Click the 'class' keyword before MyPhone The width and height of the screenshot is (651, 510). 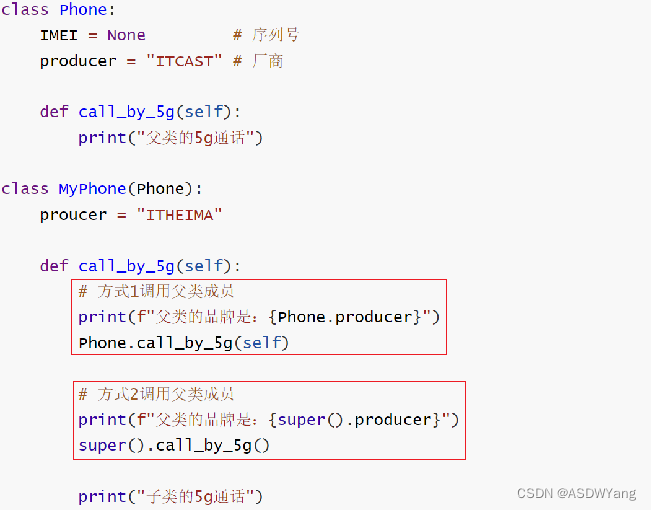click(25, 188)
